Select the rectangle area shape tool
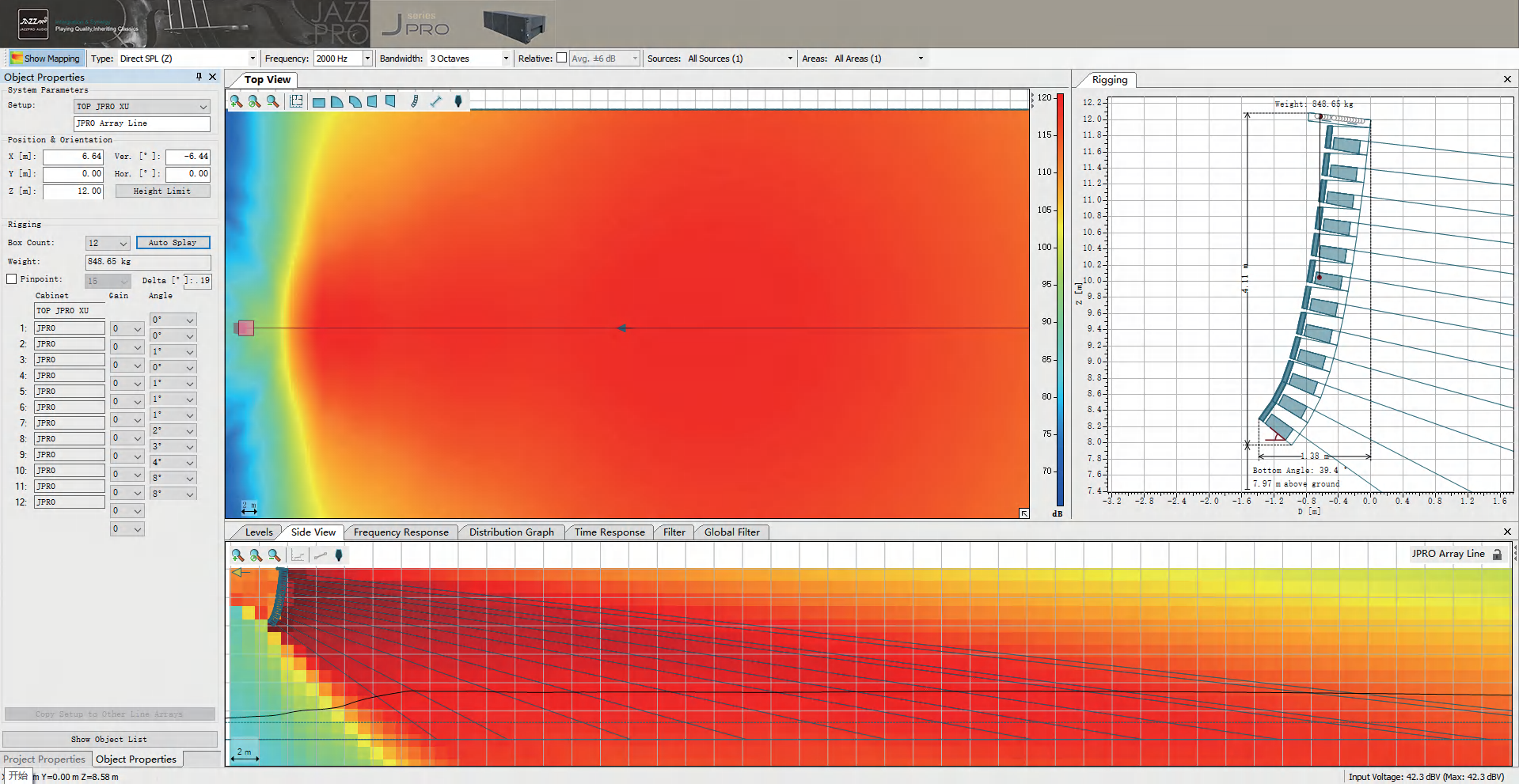1519x784 pixels. [x=318, y=102]
